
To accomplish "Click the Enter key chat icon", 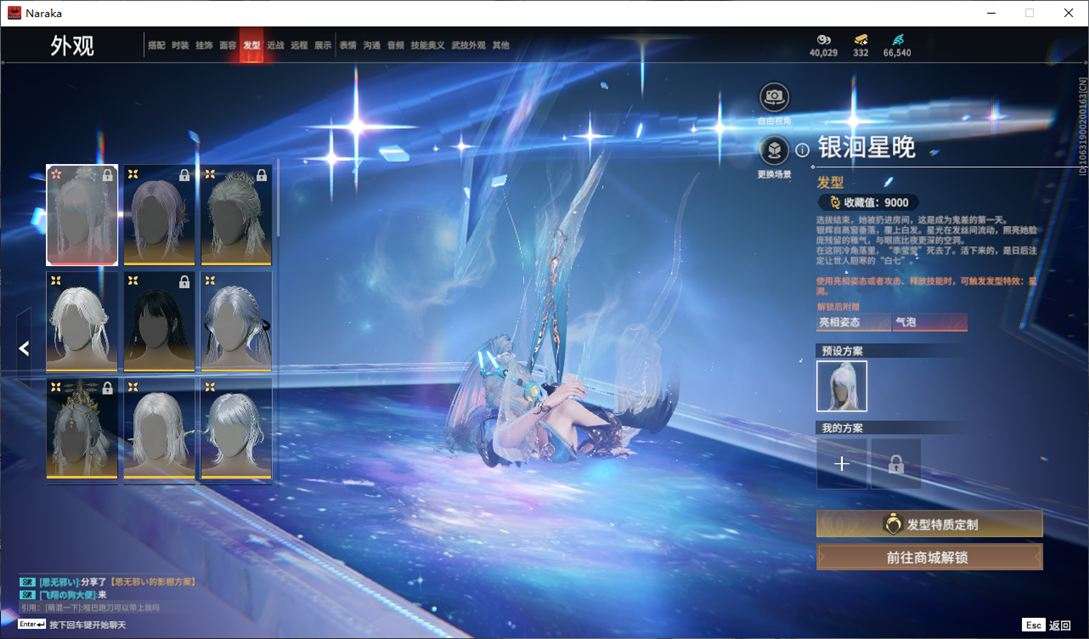I will pyautogui.click(x=32, y=624).
